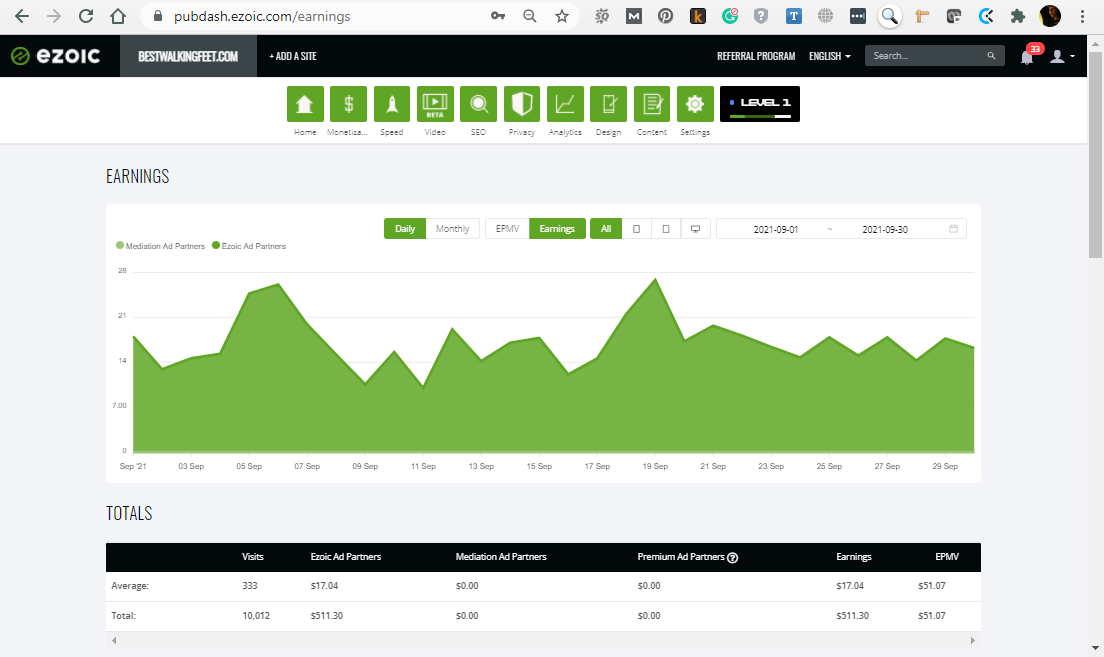Image resolution: width=1104 pixels, height=657 pixels.
Task: Select All devices filter
Action: (x=606, y=229)
